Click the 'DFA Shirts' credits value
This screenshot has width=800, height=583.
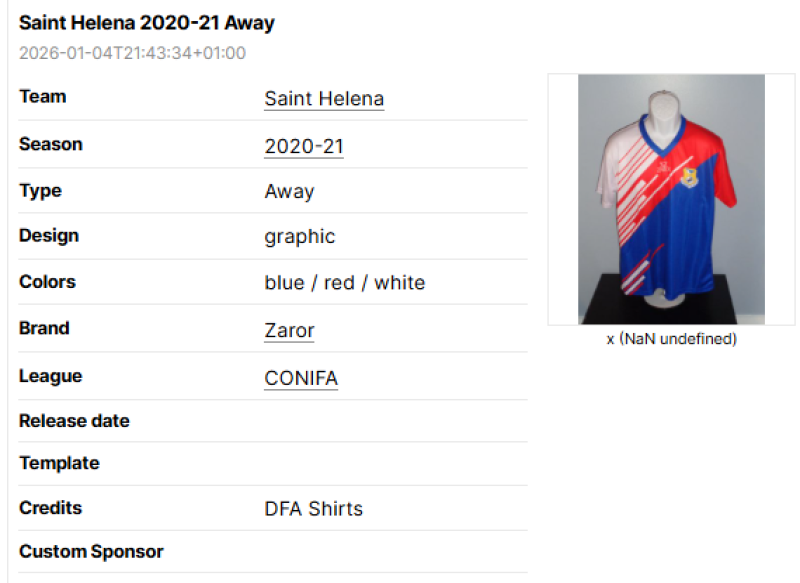[313, 509]
